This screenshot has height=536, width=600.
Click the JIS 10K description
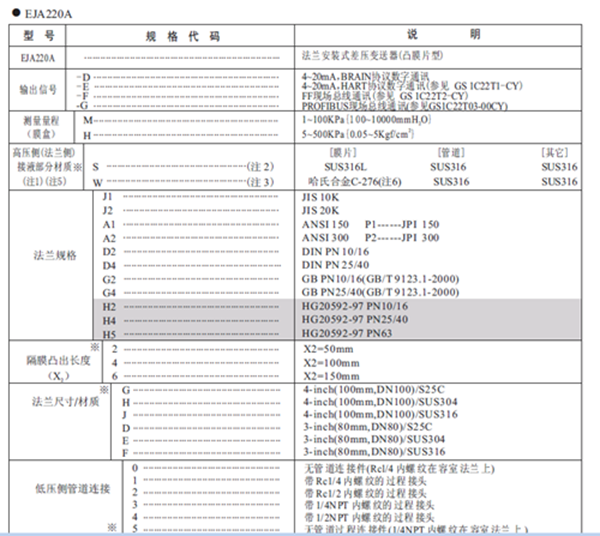320,197
